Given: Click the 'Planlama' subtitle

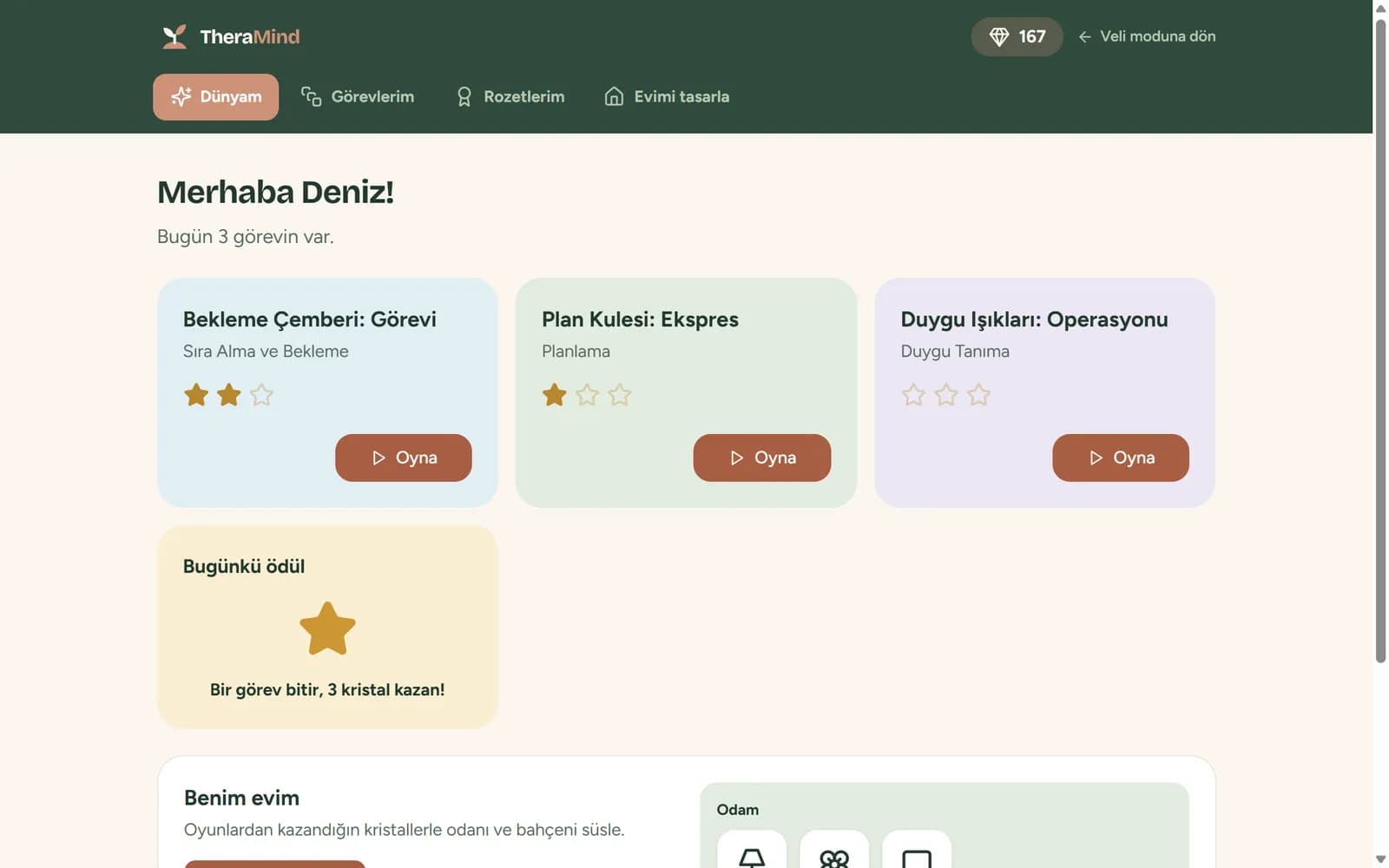Looking at the screenshot, I should tap(576, 352).
